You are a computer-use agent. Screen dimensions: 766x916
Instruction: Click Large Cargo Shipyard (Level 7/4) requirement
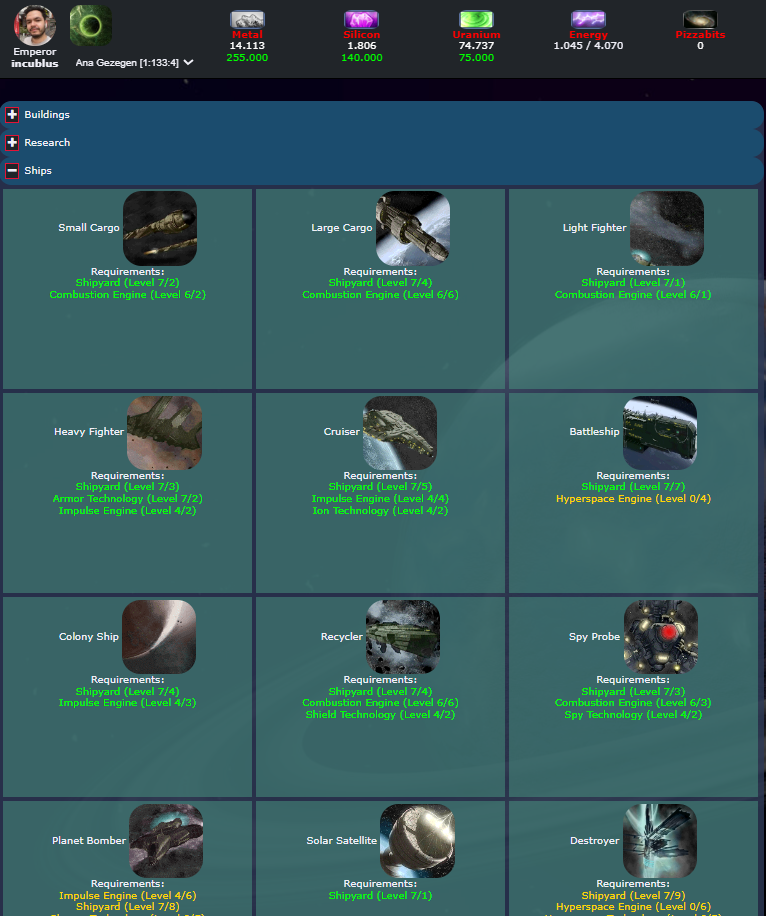[380, 283]
